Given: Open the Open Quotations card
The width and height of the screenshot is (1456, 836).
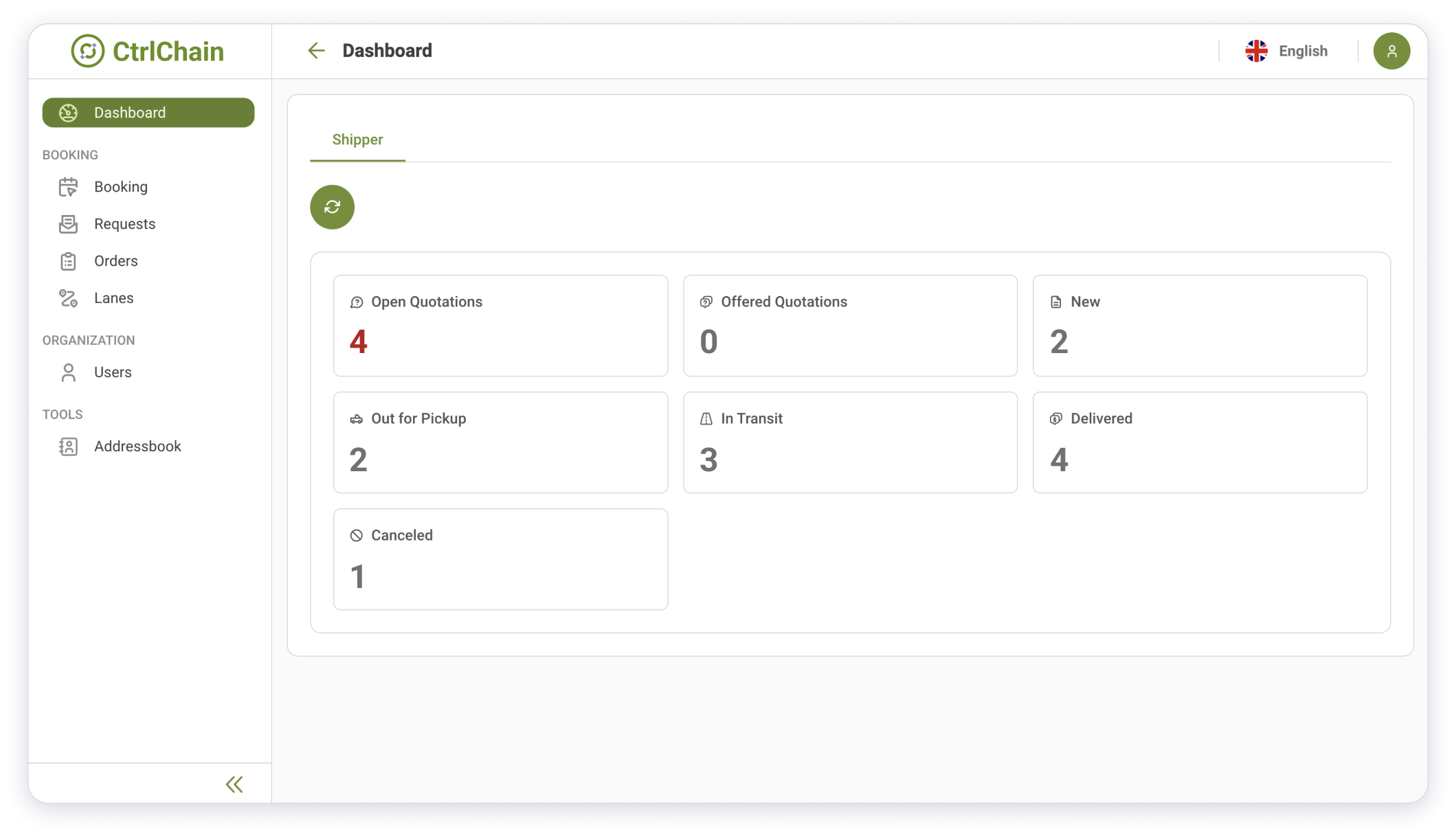Looking at the screenshot, I should click(500, 326).
